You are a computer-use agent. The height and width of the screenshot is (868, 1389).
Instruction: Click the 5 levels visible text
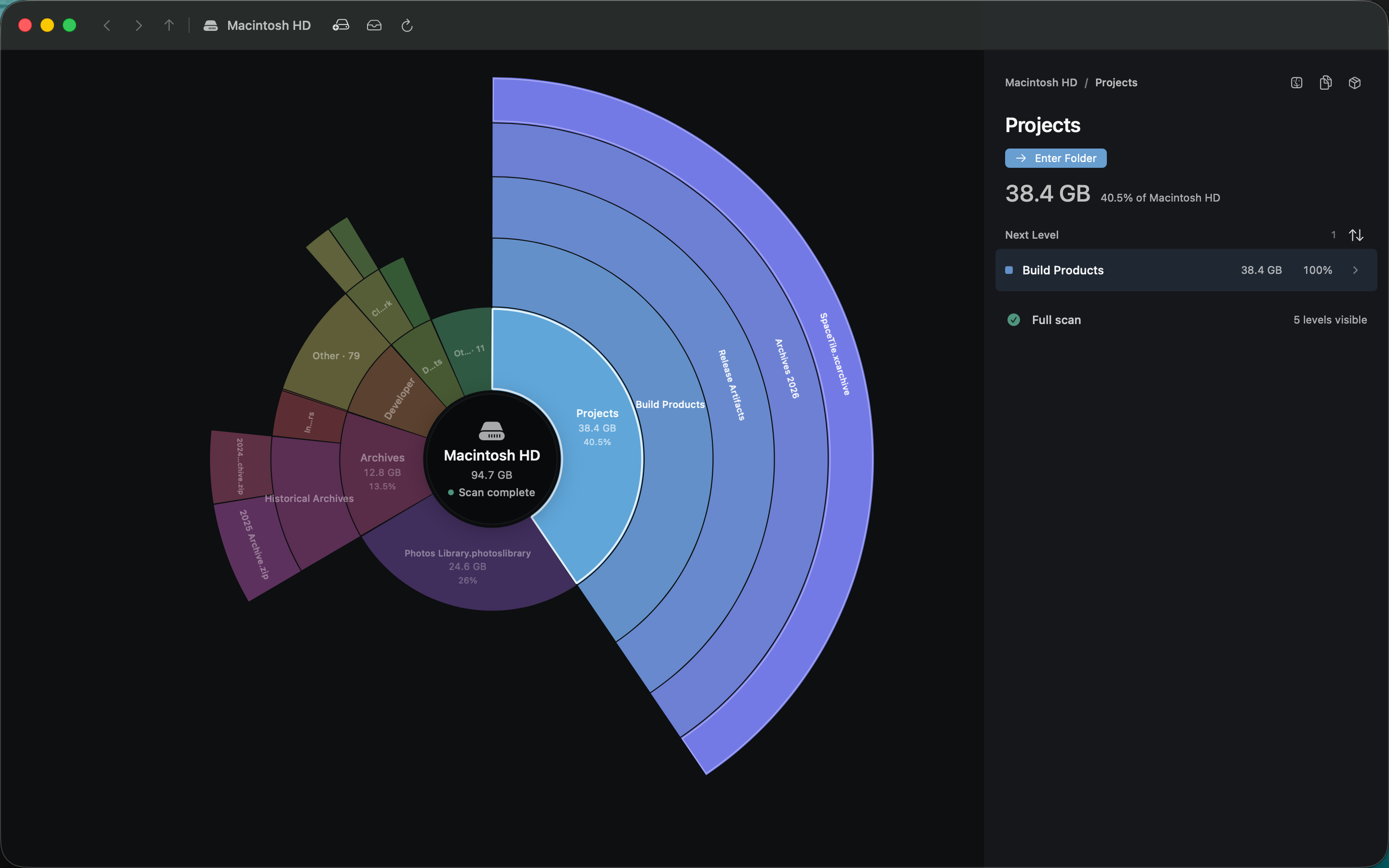(1330, 320)
